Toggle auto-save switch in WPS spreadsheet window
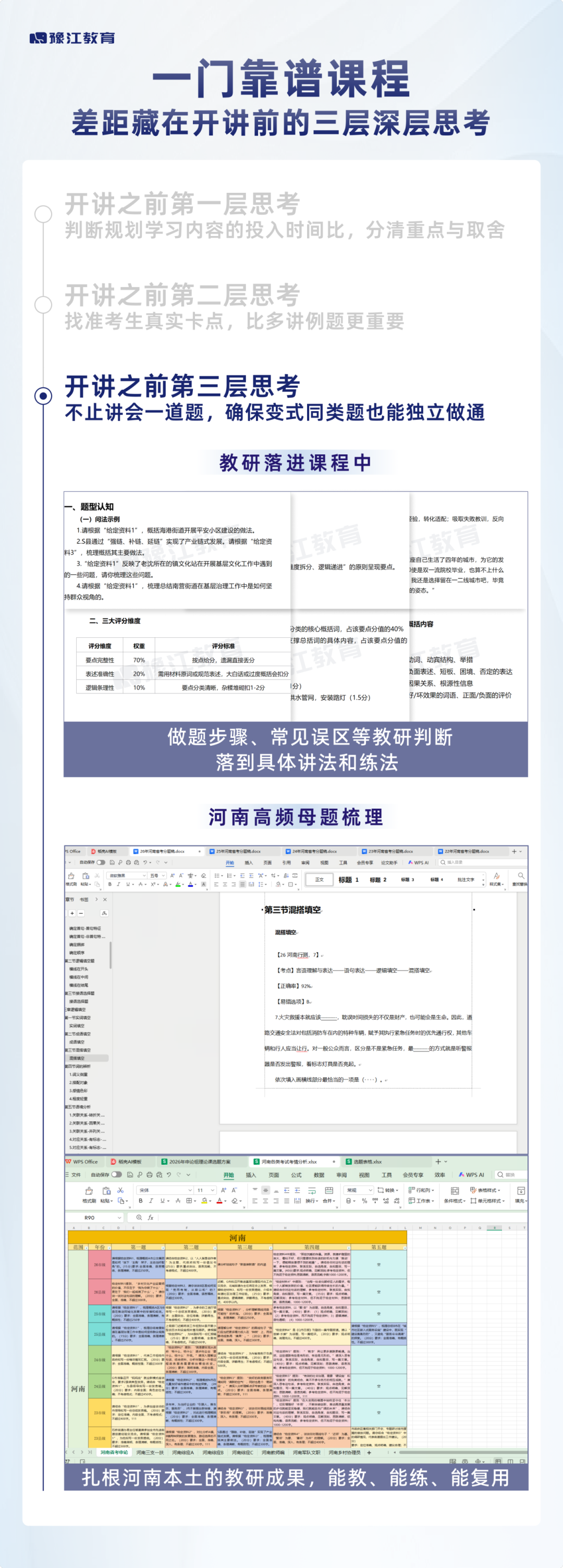 (116, 1174)
